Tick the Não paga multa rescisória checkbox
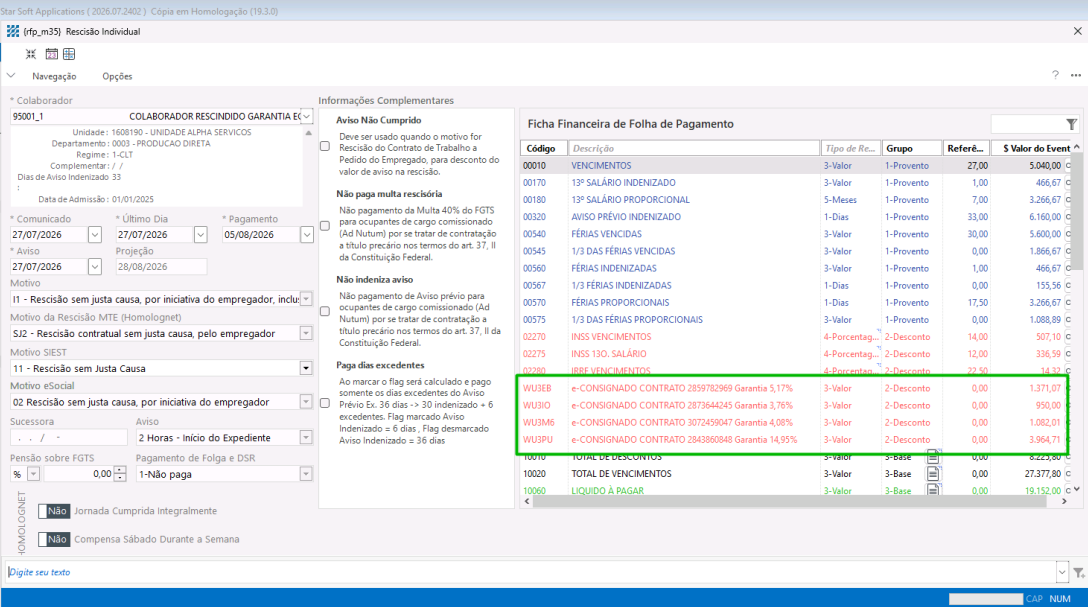Image resolution: width=1088 pixels, height=607 pixels. point(325,226)
